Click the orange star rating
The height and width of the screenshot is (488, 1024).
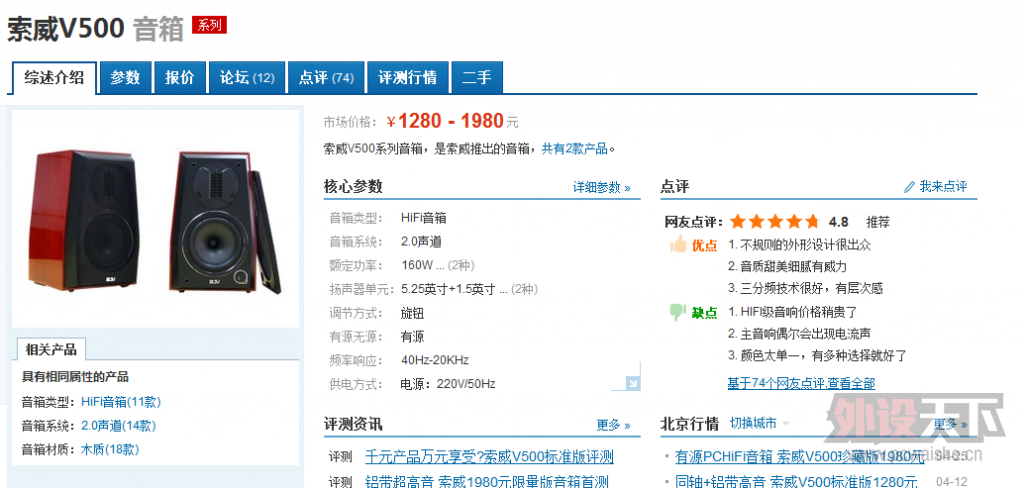pos(775,221)
